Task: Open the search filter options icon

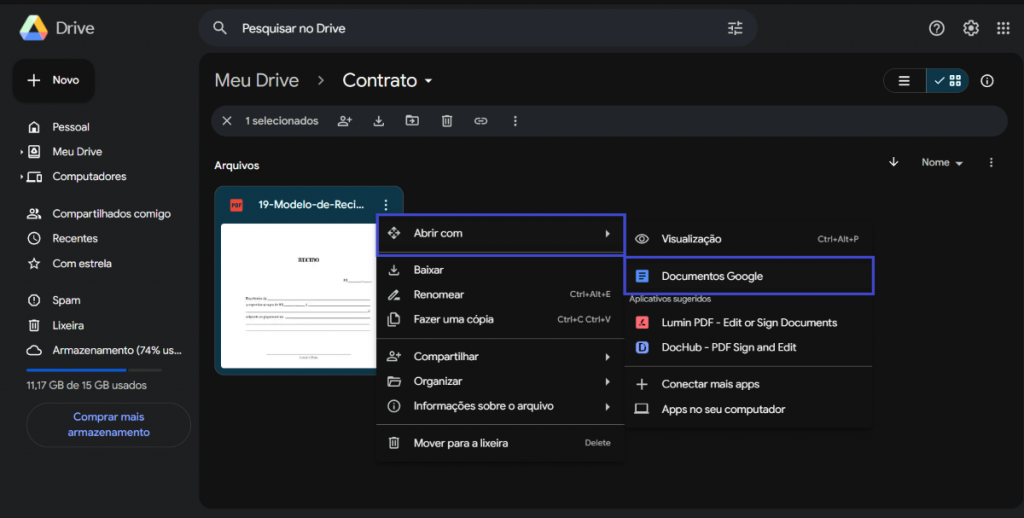Action: tap(735, 28)
